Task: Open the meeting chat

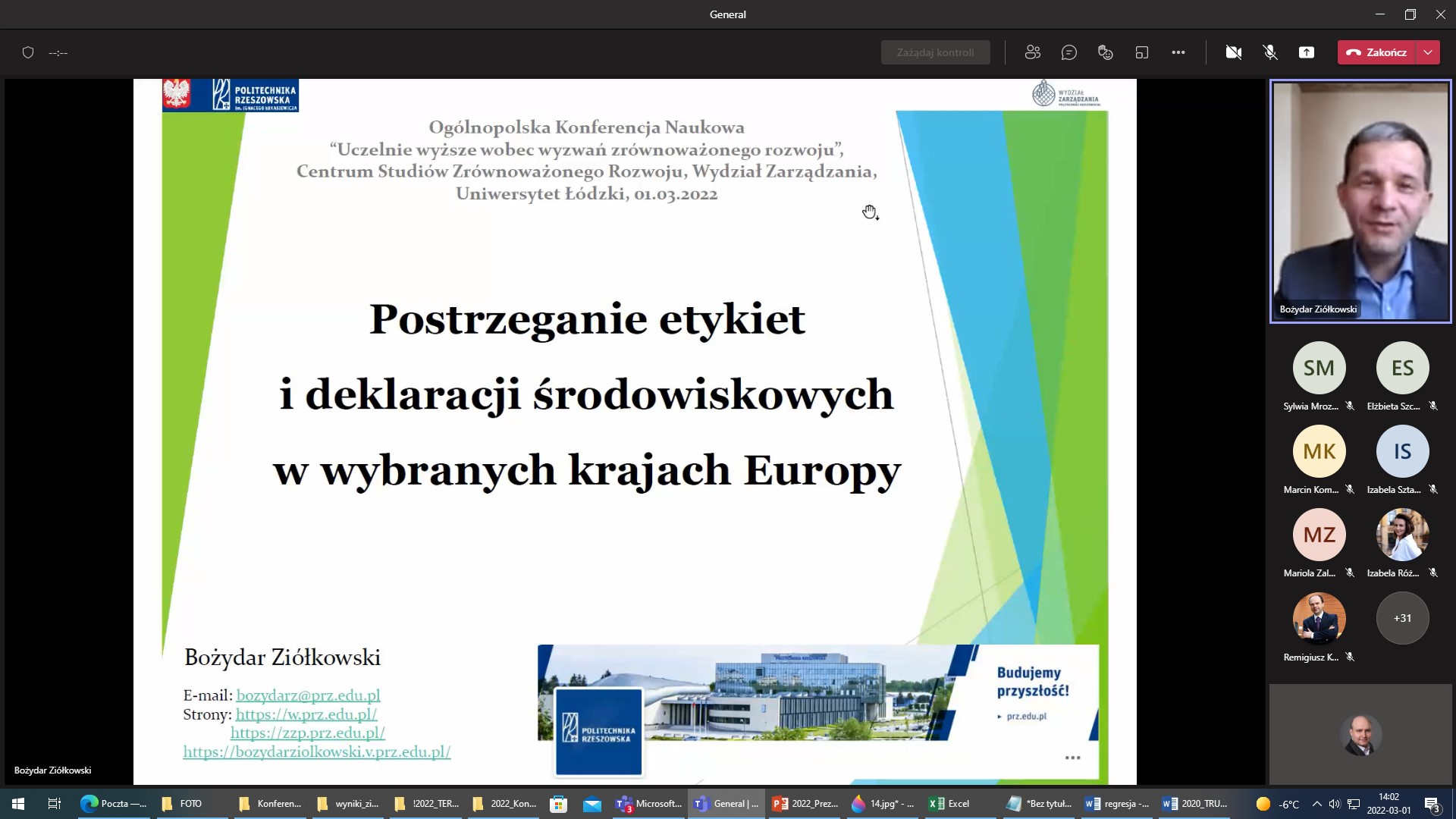Action: coord(1069,52)
